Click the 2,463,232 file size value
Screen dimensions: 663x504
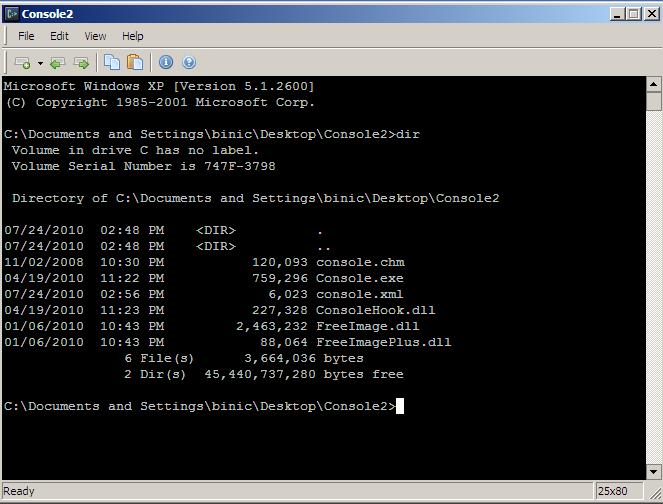point(272,326)
